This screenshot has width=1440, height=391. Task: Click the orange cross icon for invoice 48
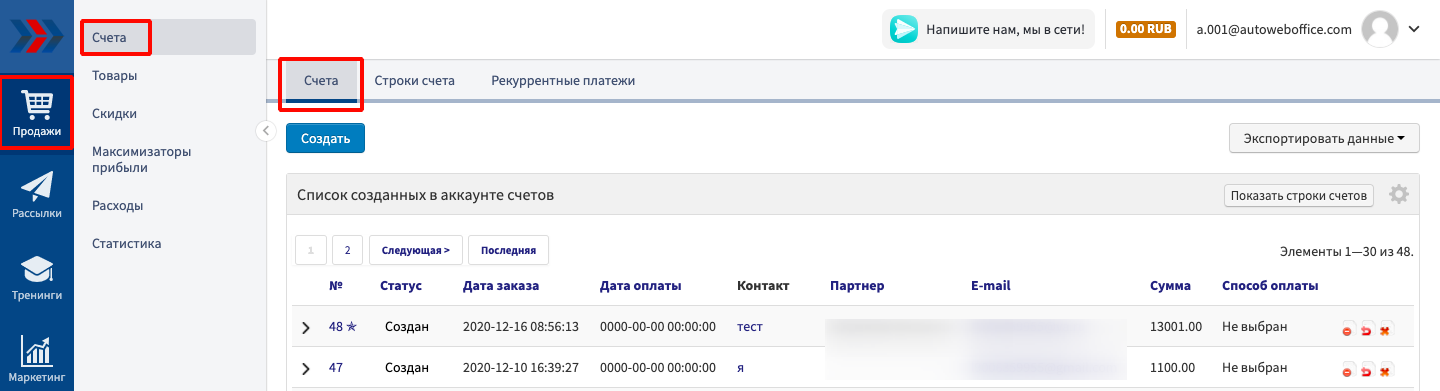1385,330
